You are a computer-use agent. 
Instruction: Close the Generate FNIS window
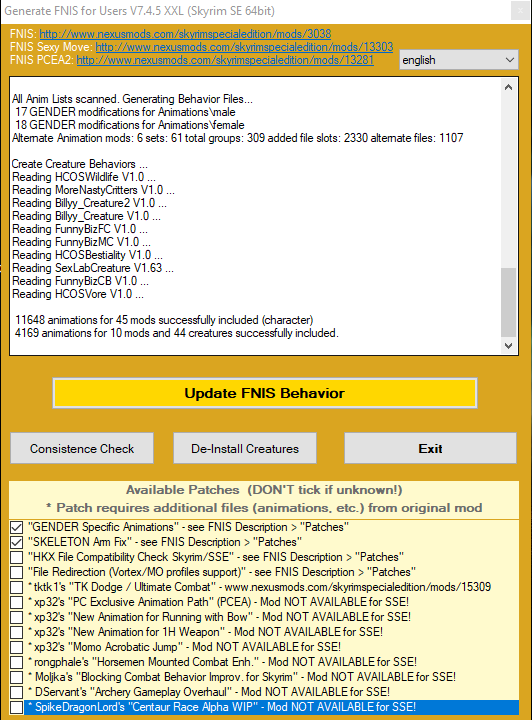520,11
